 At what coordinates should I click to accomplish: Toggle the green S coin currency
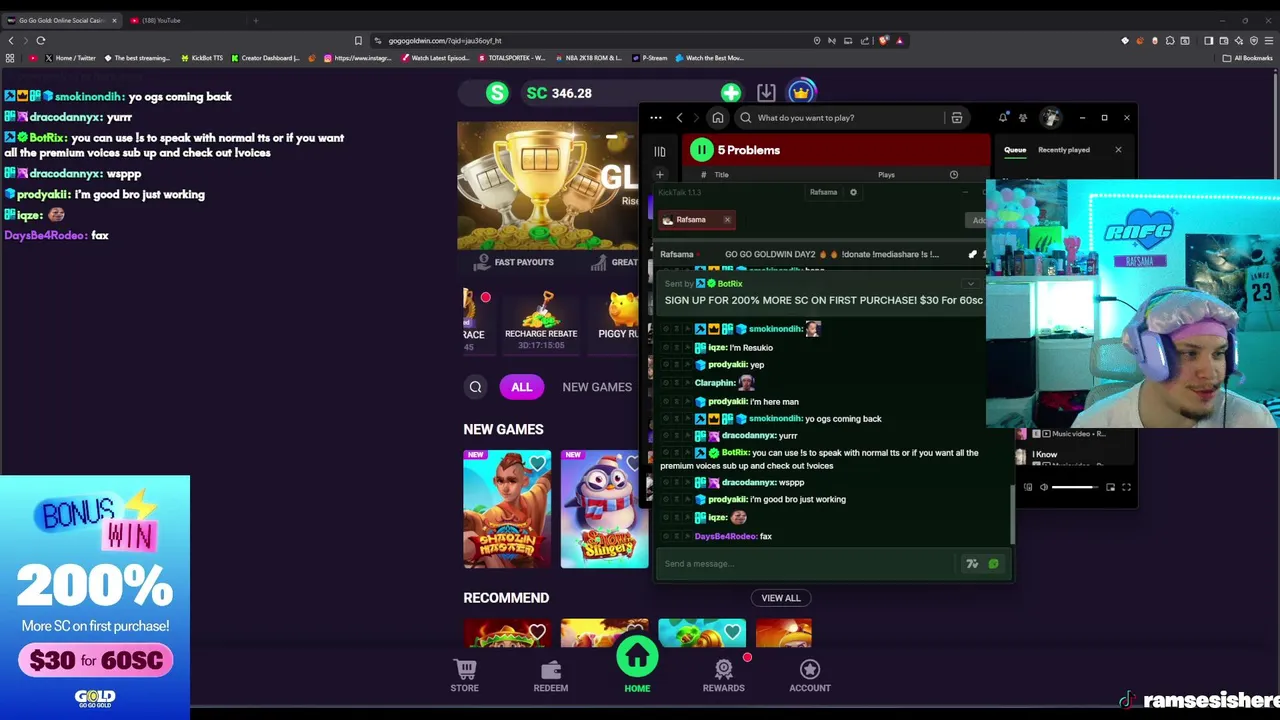click(497, 93)
